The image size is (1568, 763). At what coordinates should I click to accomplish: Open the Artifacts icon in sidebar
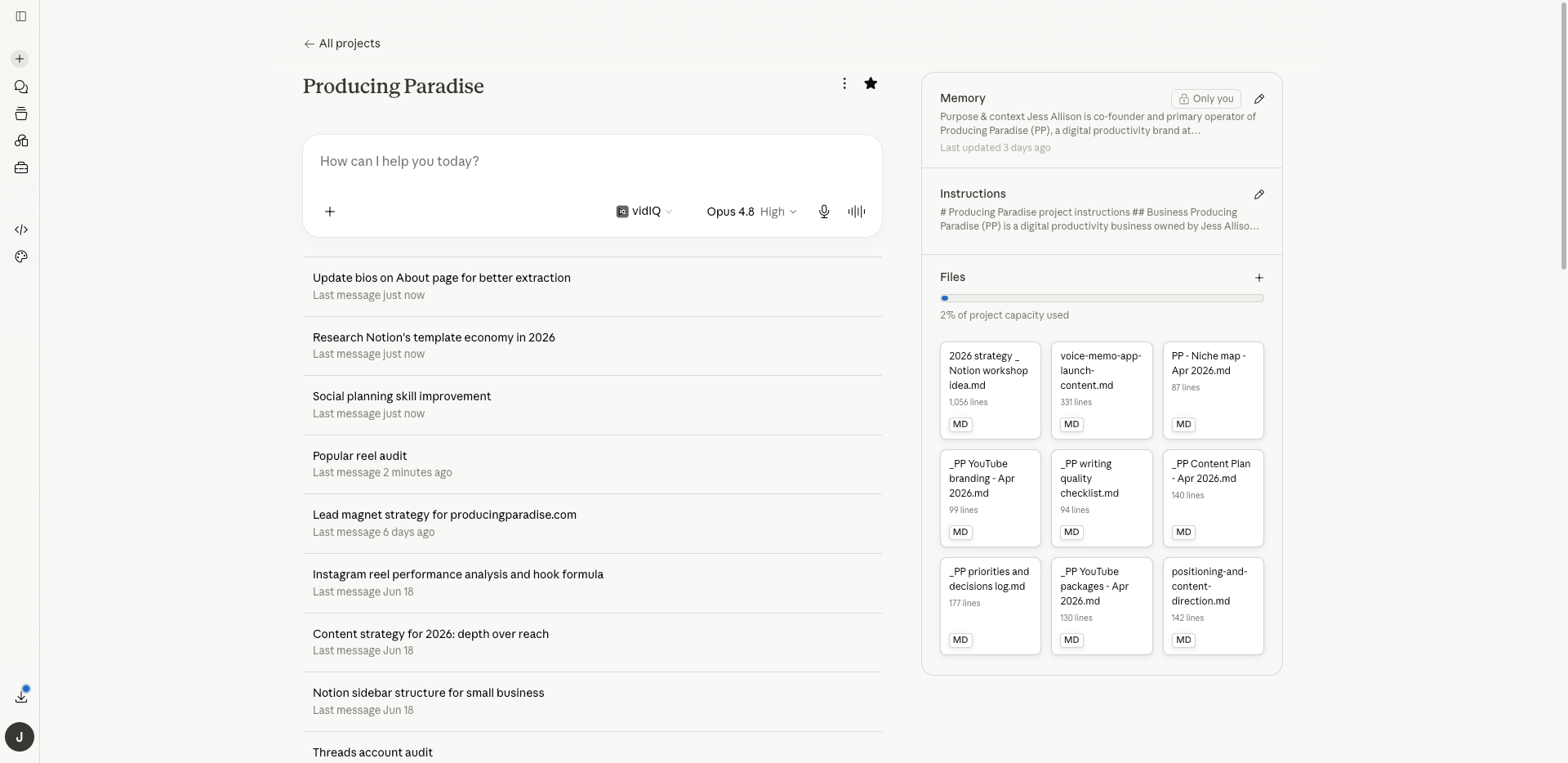click(x=21, y=141)
